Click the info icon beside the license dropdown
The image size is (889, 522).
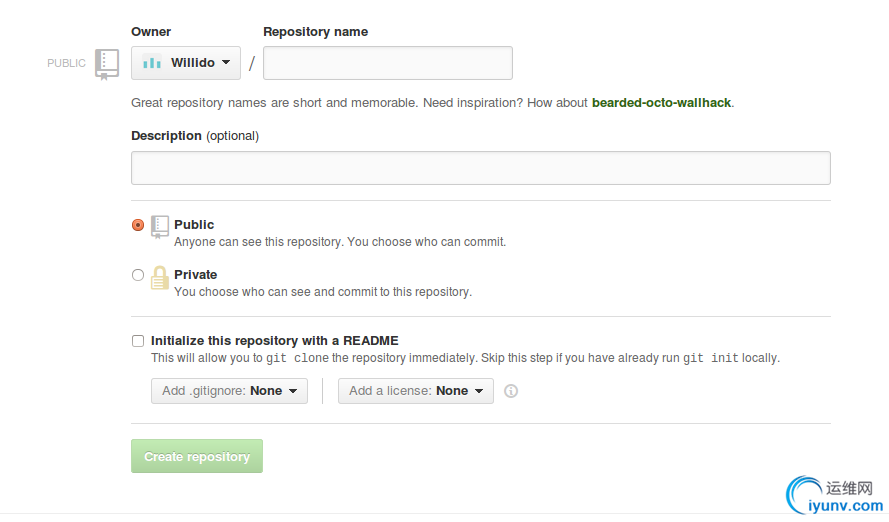pos(511,391)
